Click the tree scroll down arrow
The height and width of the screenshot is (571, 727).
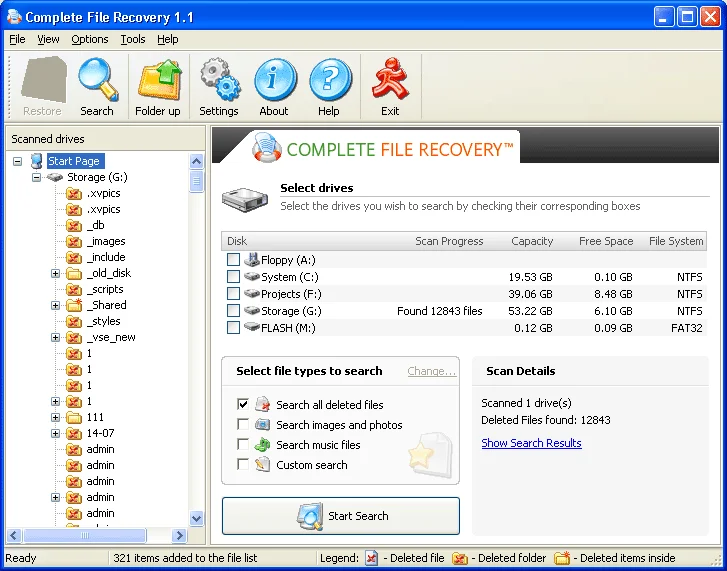coord(197,518)
